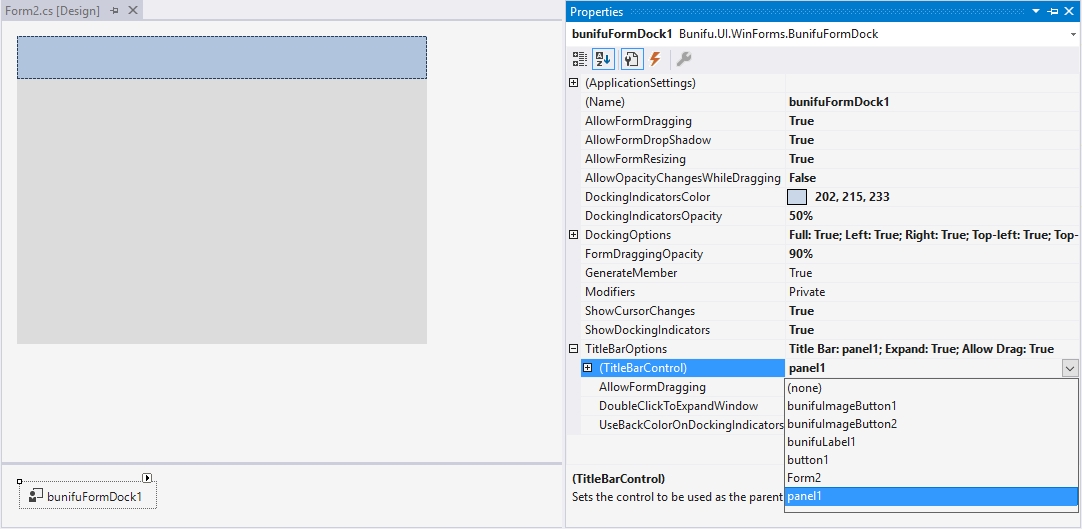Open the component selector dropdown
Screen dimensions: 1082x529
[1072, 34]
